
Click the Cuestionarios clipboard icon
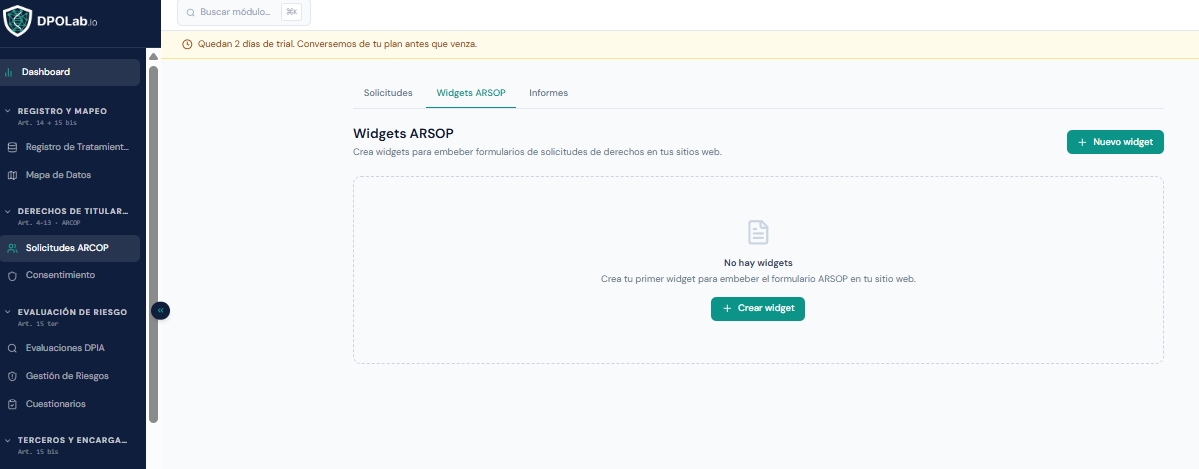tap(11, 404)
